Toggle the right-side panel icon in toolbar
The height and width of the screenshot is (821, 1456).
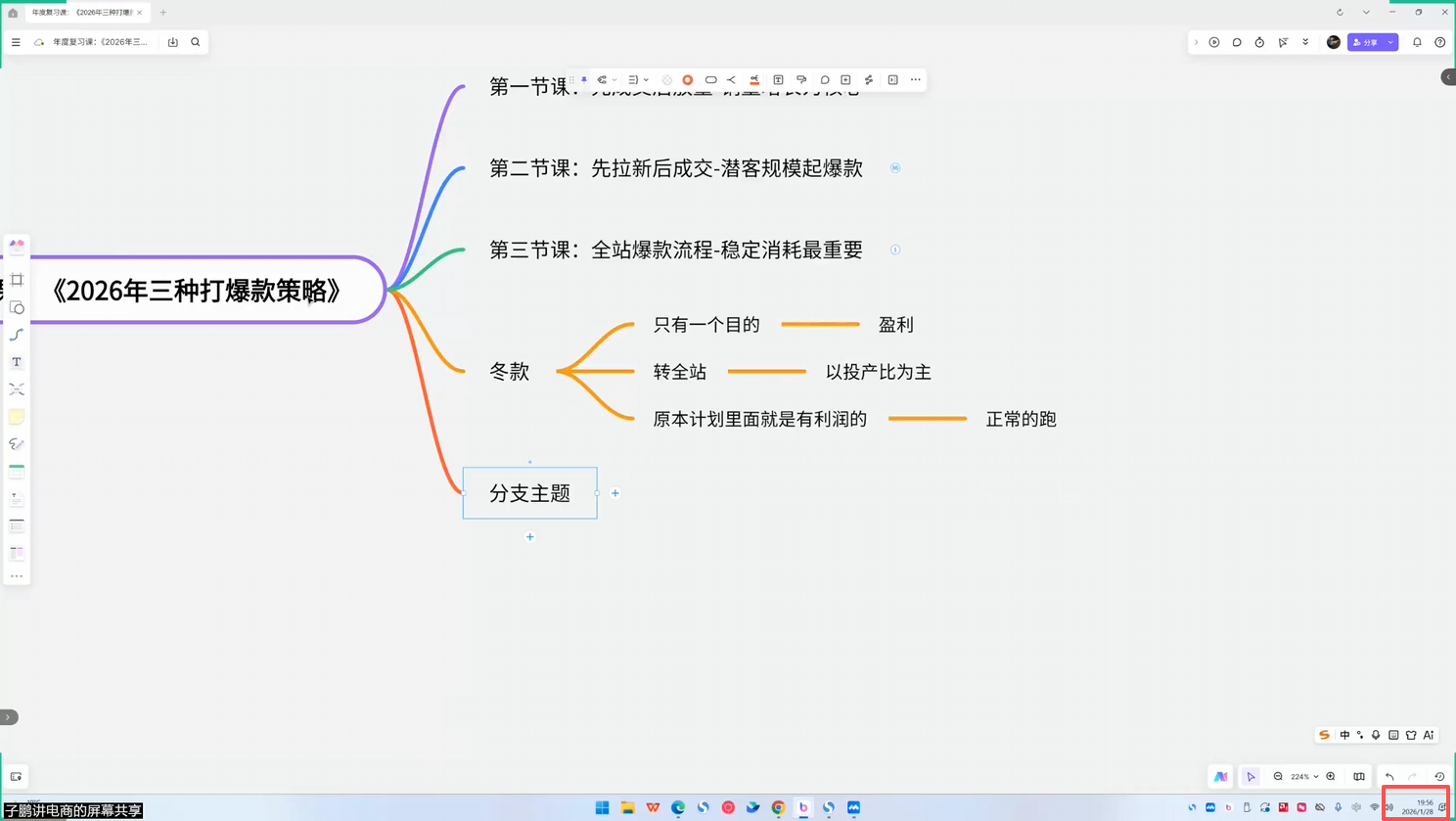click(893, 80)
